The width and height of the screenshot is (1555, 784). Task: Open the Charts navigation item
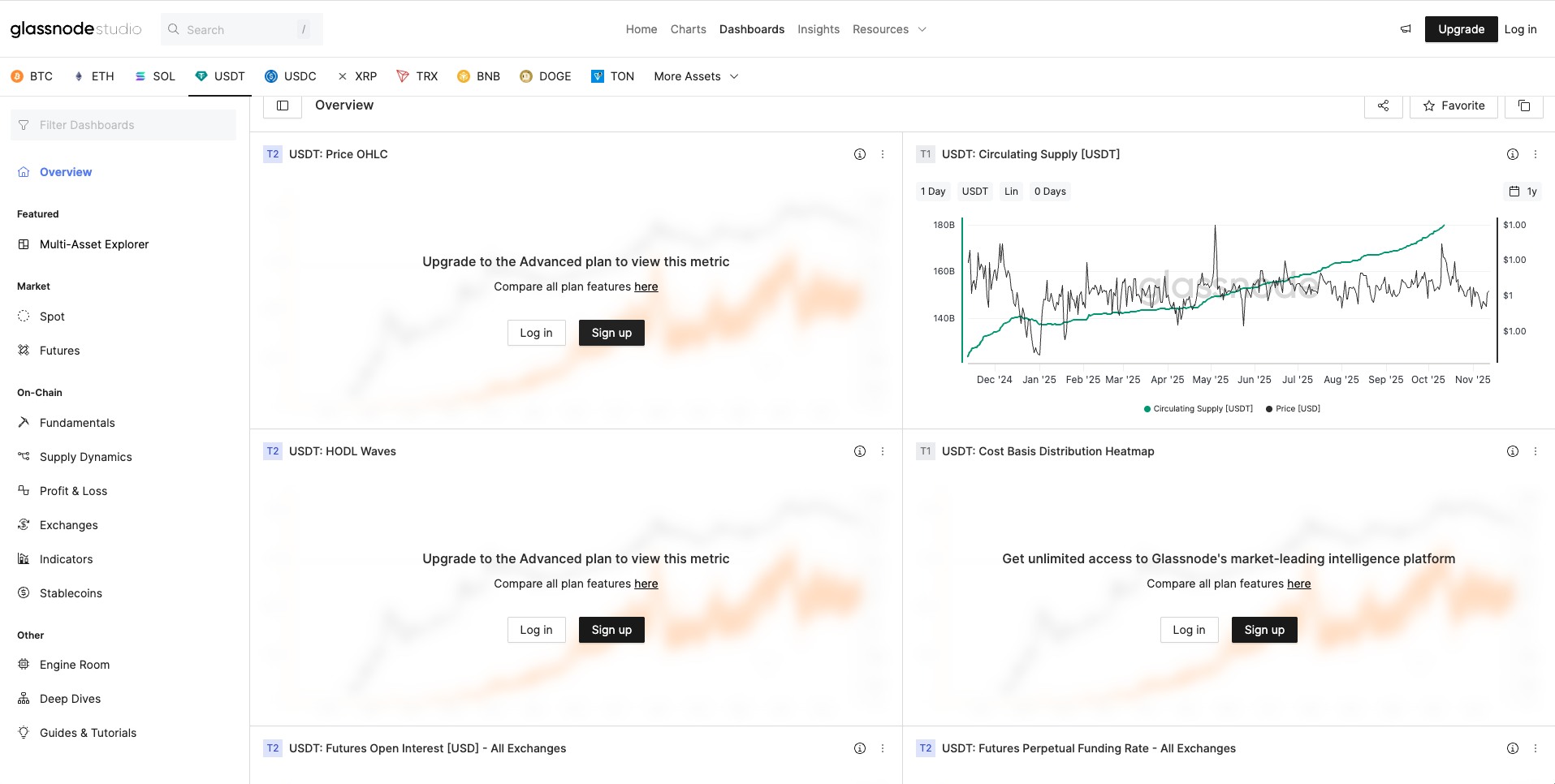(x=688, y=29)
